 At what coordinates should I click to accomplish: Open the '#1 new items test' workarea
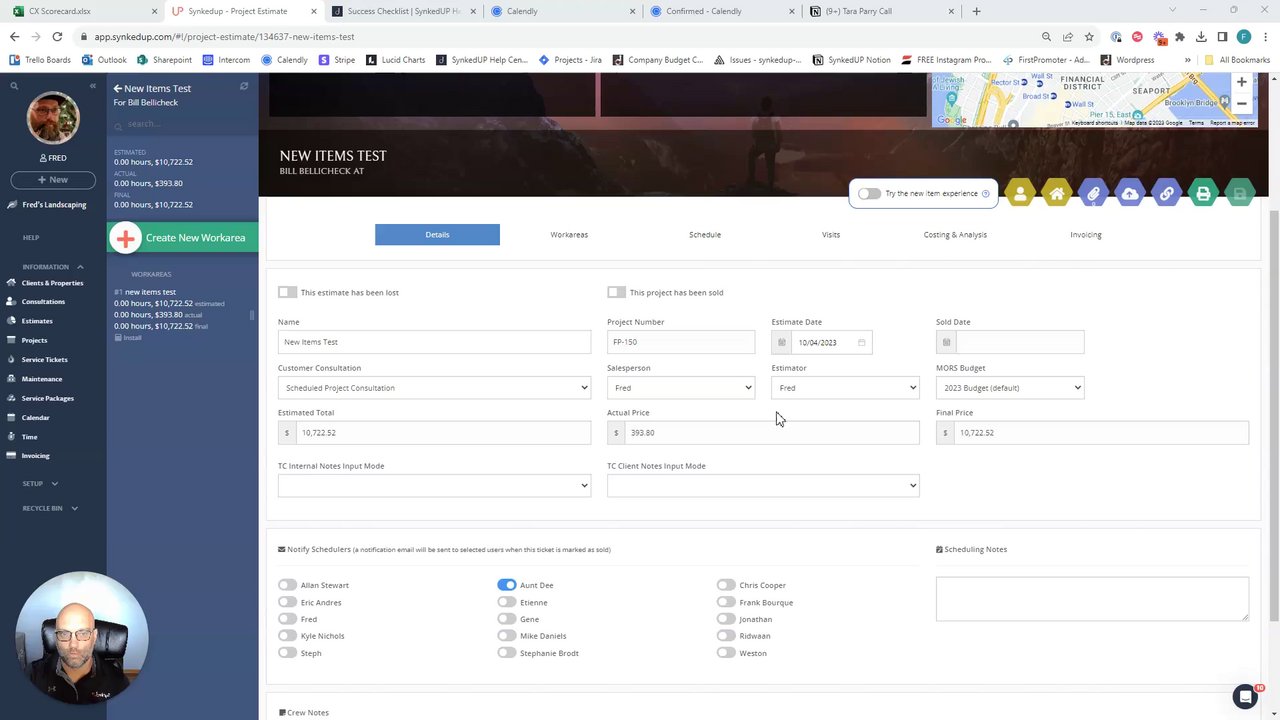145,292
